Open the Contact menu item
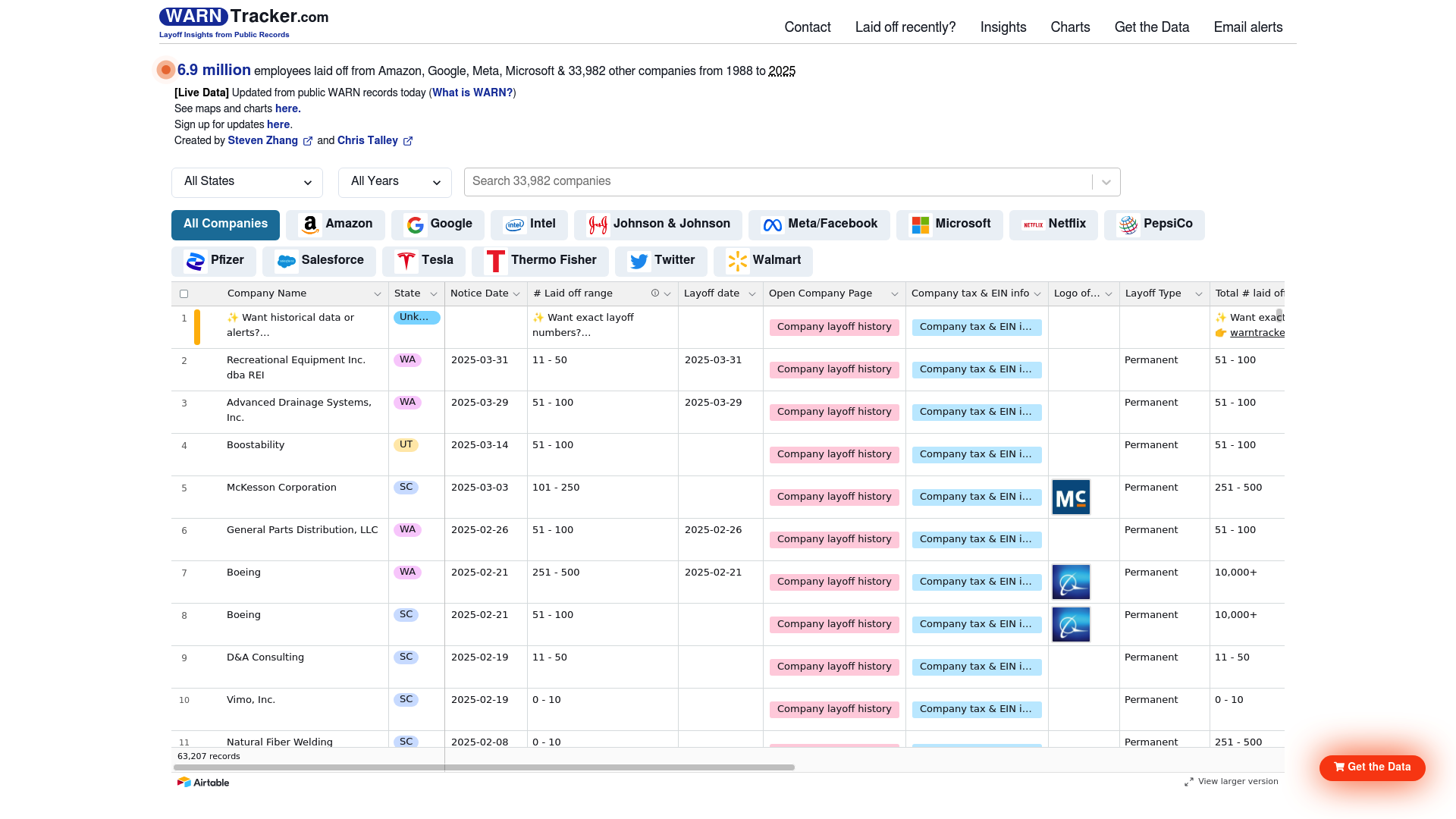 pos(808,27)
